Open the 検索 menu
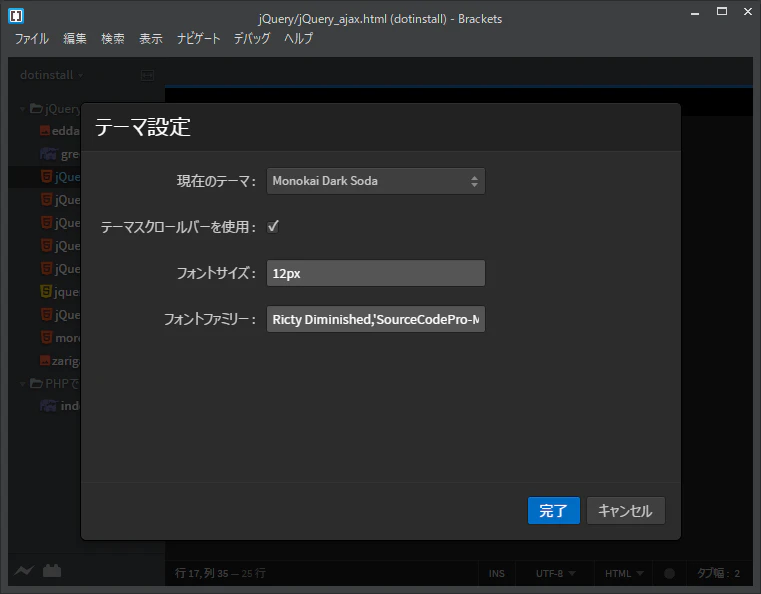The width and height of the screenshot is (761, 594). tap(113, 38)
